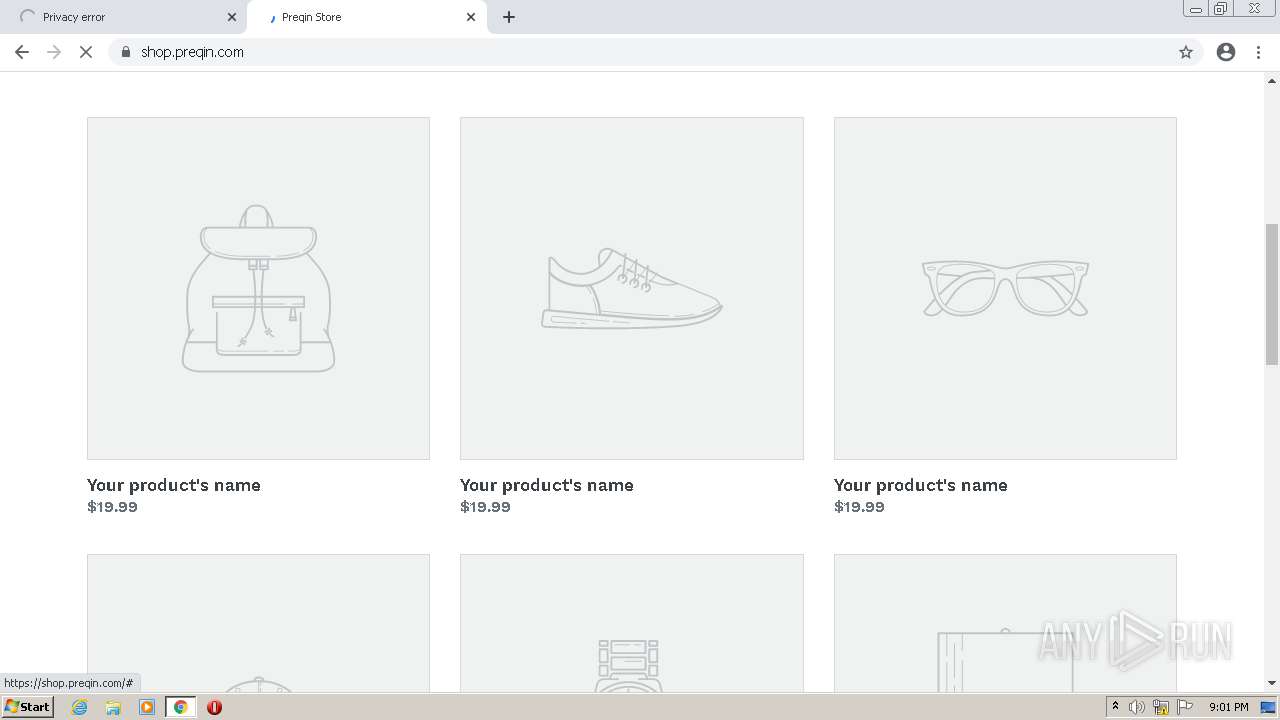The image size is (1280, 720).
Task: Click the page vertical scrollbar thumb
Action: (1272, 295)
